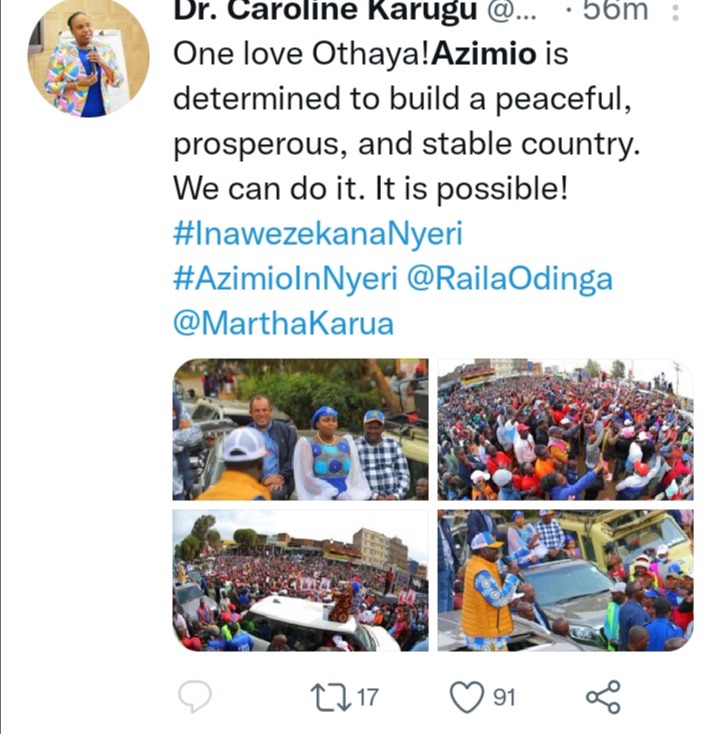Like the tweet with heart icon
This screenshot has width=720, height=734.
[466, 697]
